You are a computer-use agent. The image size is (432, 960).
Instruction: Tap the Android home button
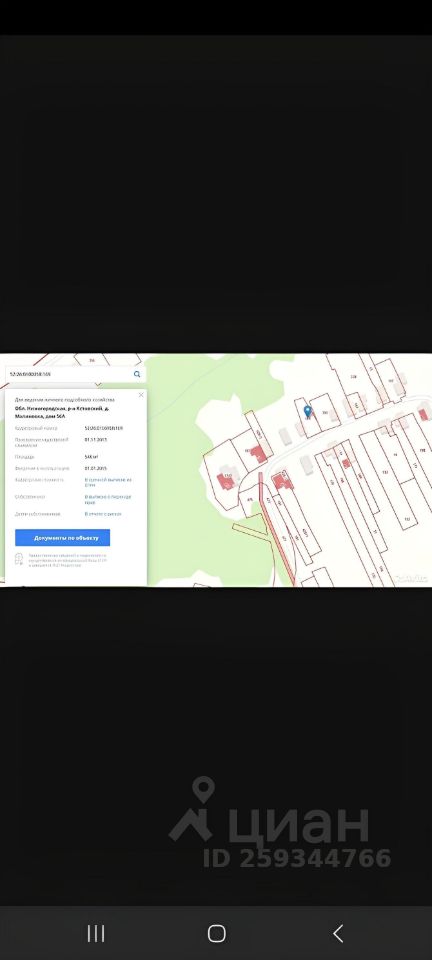pyautogui.click(x=217, y=933)
